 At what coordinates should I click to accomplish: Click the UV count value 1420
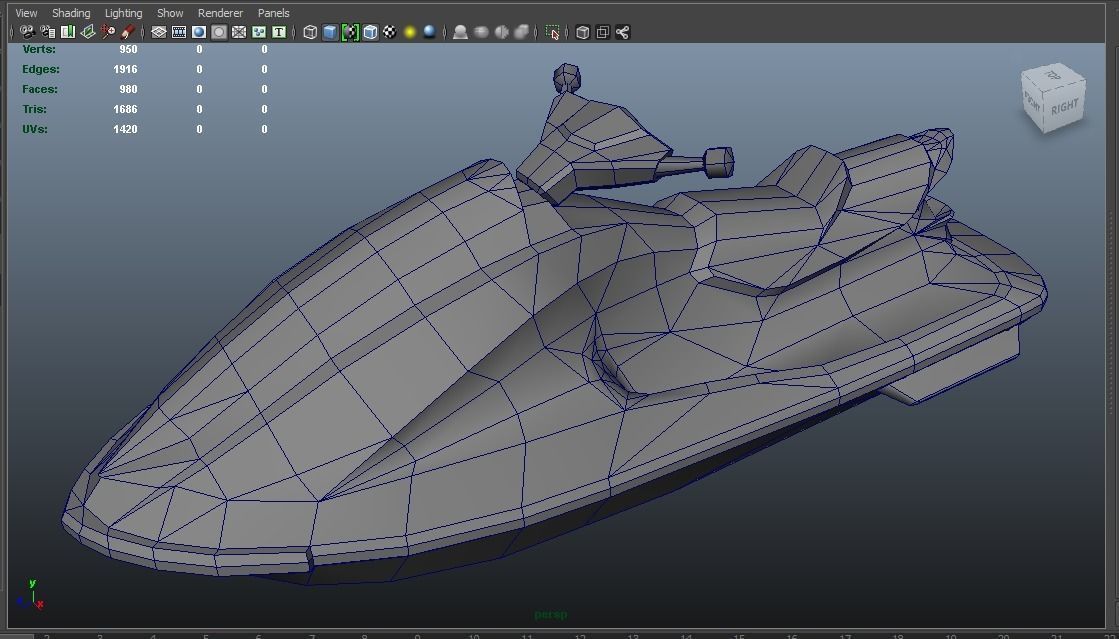click(125, 129)
